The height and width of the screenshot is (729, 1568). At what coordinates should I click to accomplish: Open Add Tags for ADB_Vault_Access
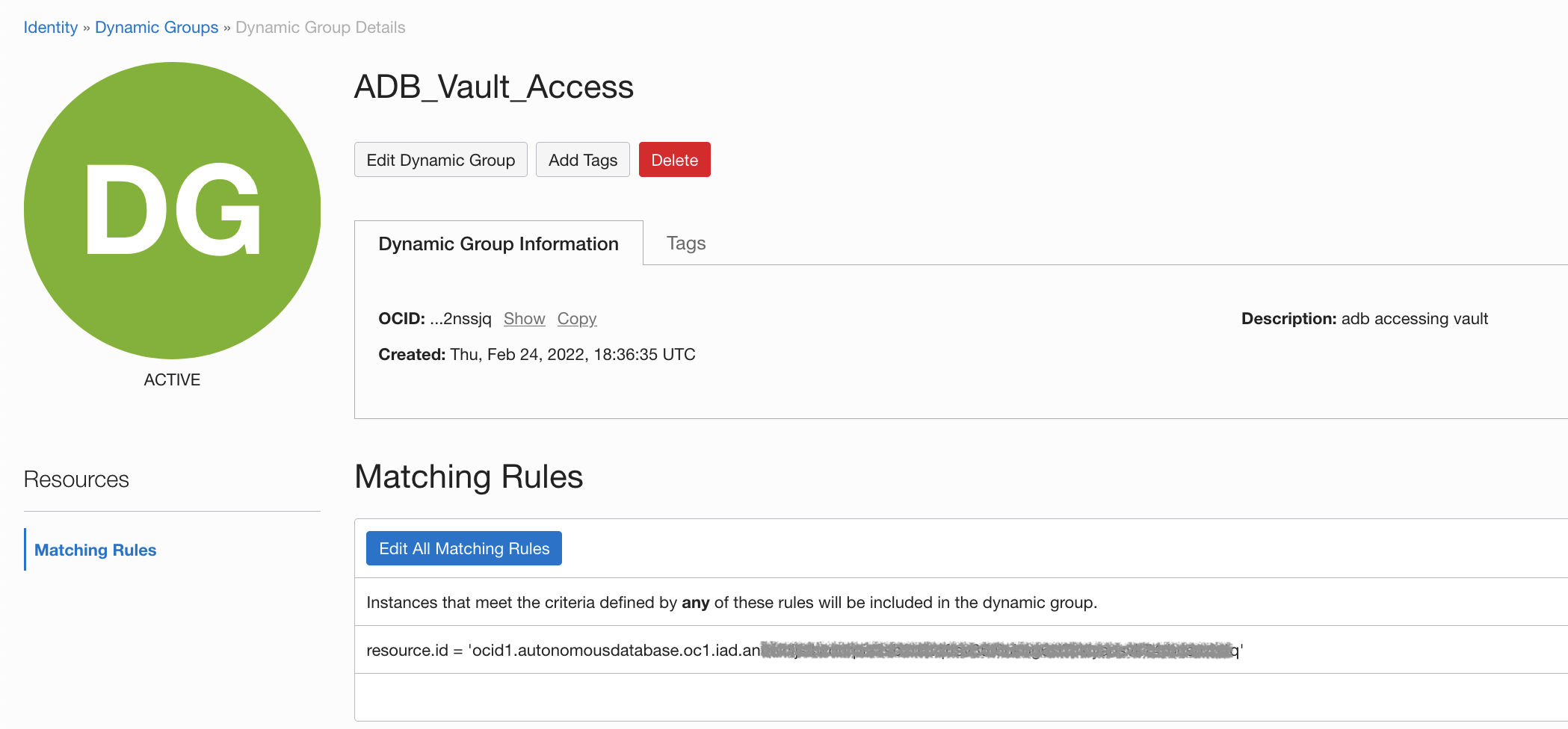pos(582,159)
